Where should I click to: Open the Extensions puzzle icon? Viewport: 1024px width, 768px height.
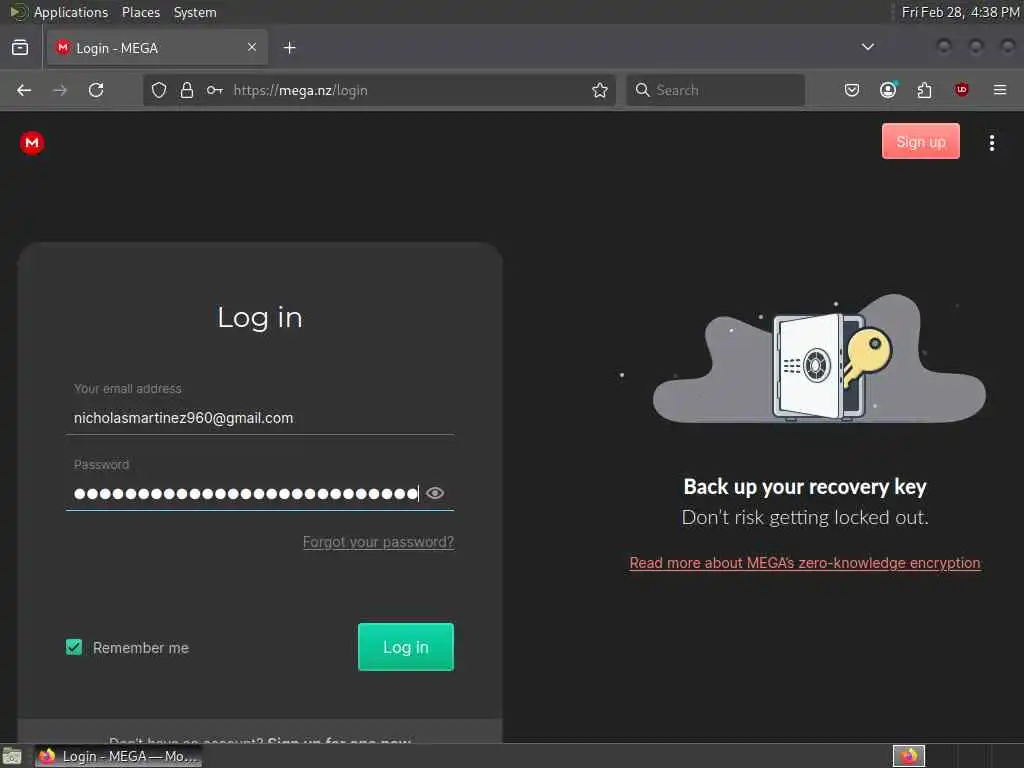pos(925,90)
